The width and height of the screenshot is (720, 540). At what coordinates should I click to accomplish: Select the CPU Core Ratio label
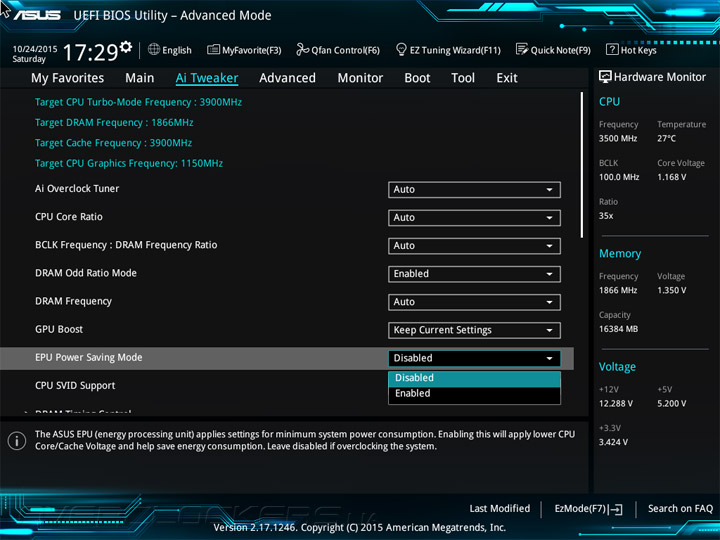(69, 217)
